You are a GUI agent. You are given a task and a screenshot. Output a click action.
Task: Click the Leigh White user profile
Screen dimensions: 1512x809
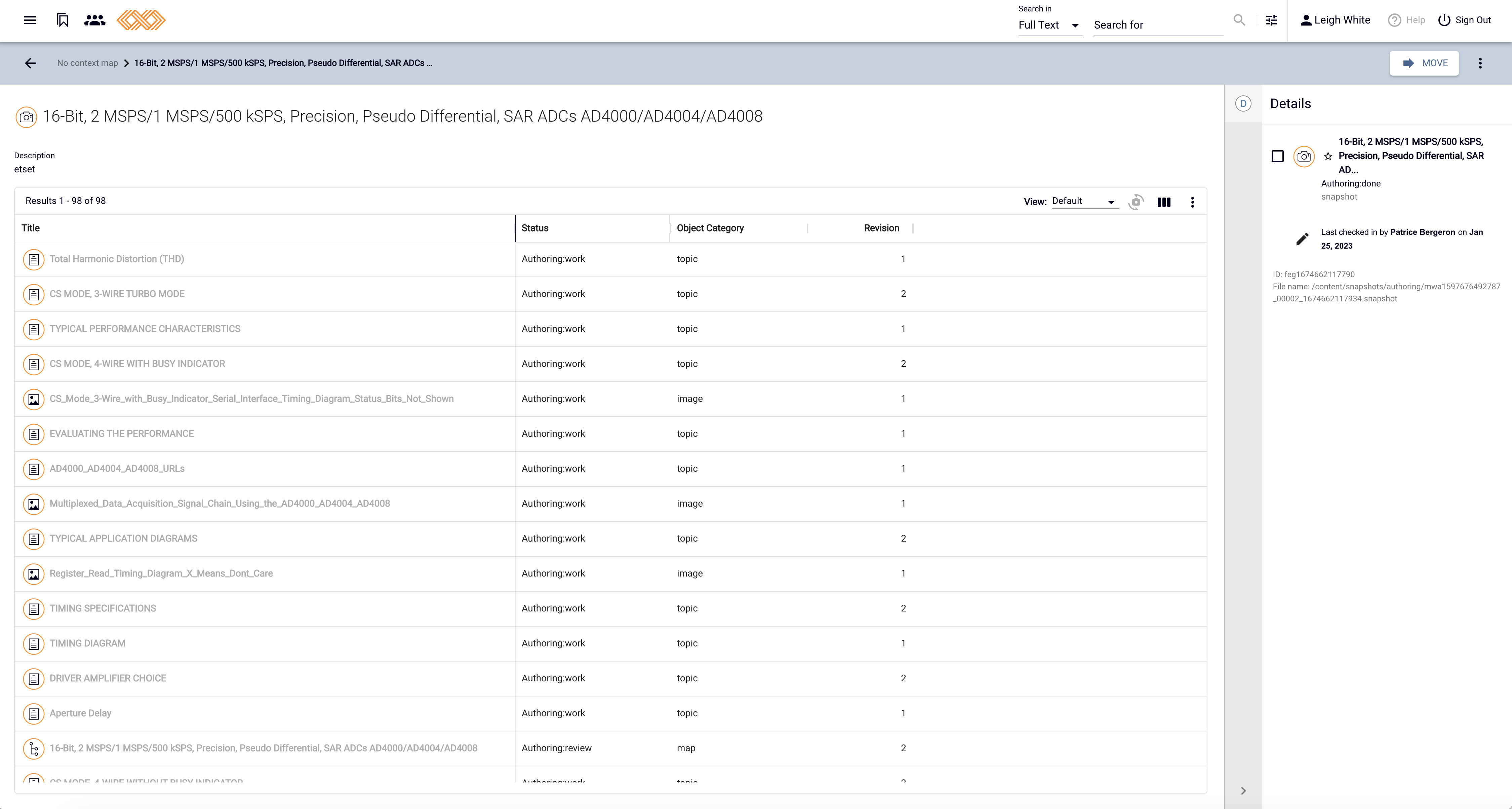point(1335,20)
